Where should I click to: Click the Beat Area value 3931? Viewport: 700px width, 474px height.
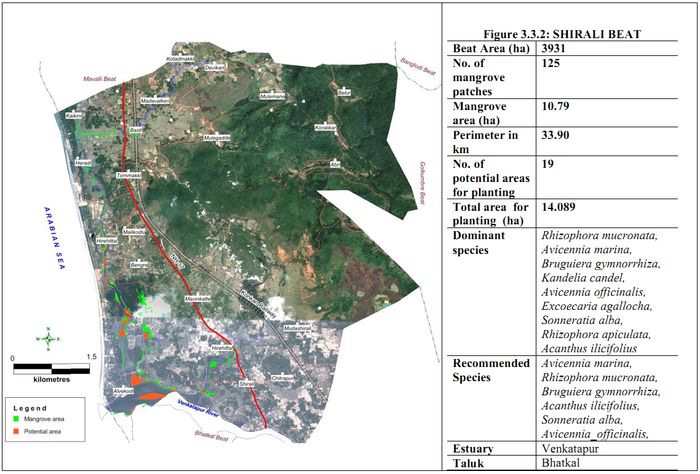pyautogui.click(x=558, y=48)
